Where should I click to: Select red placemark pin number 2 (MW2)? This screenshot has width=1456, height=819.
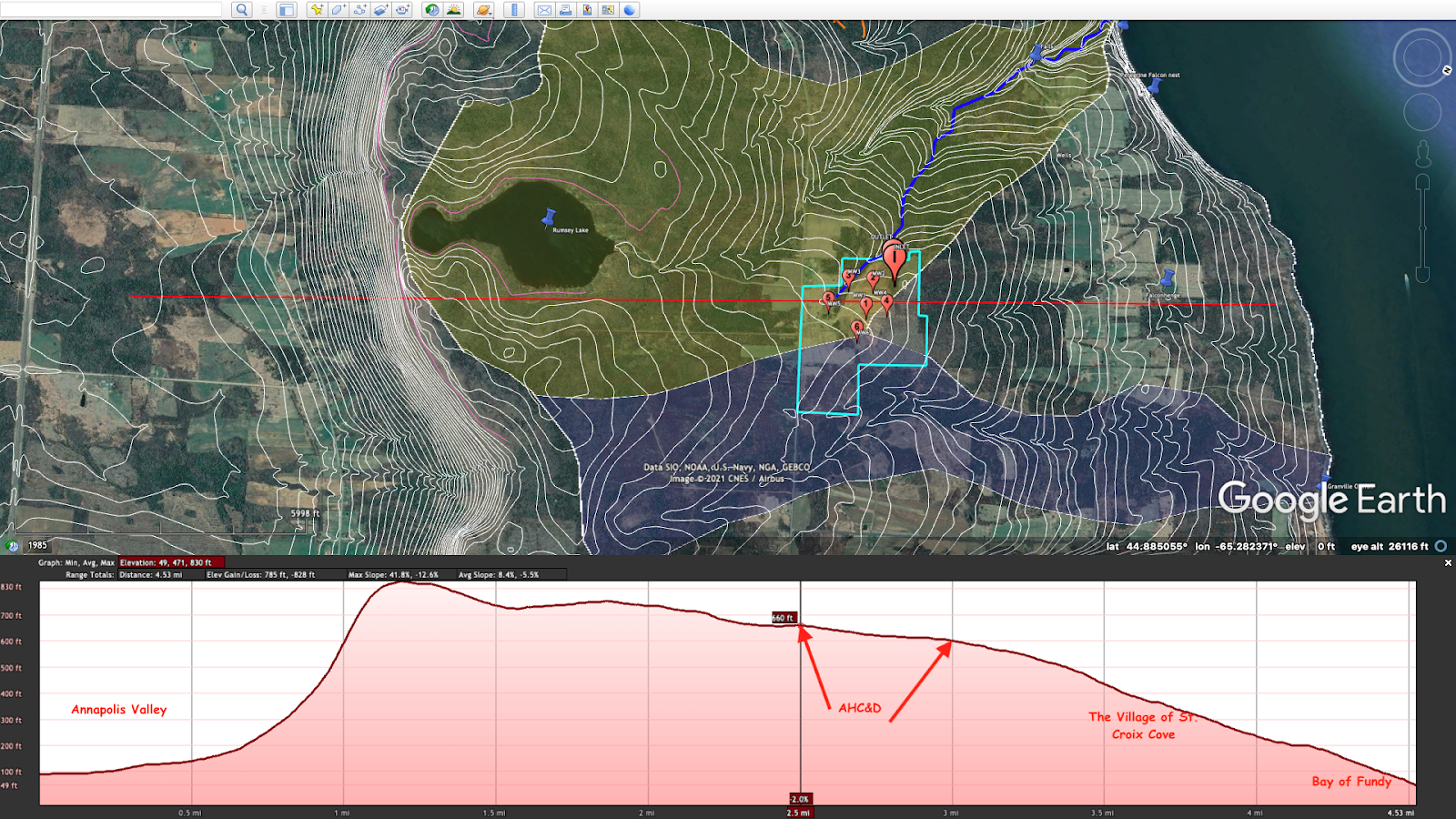pyautogui.click(x=874, y=280)
